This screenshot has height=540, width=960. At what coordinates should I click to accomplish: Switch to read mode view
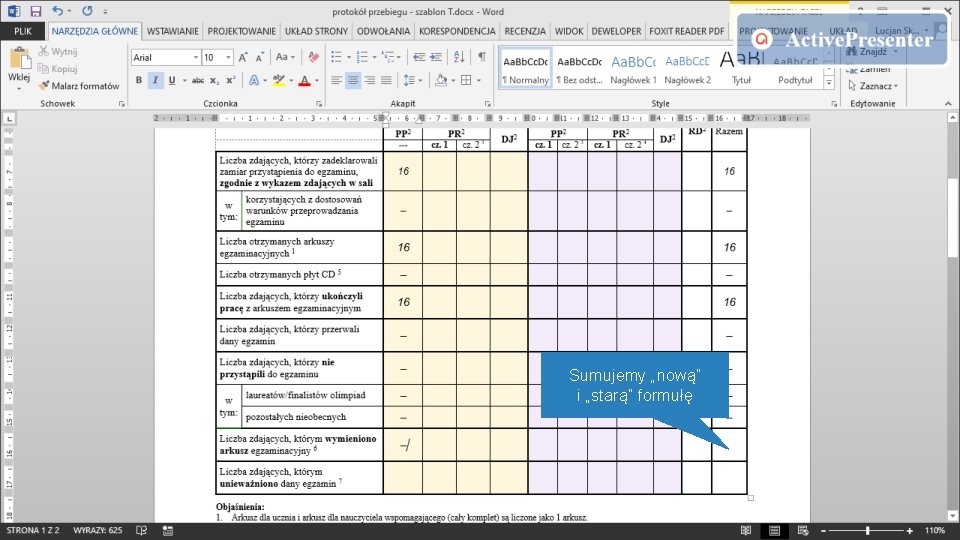(x=746, y=530)
